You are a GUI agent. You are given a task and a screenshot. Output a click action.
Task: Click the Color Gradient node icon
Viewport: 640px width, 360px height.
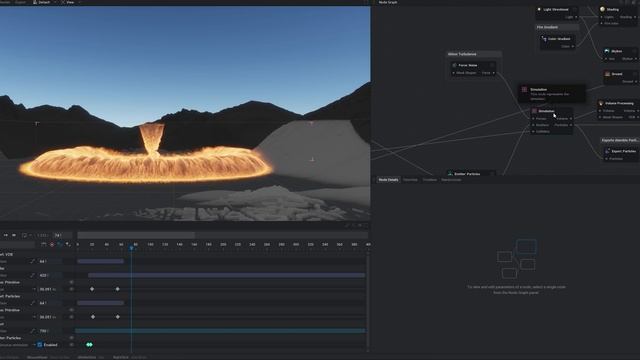[x=544, y=39]
